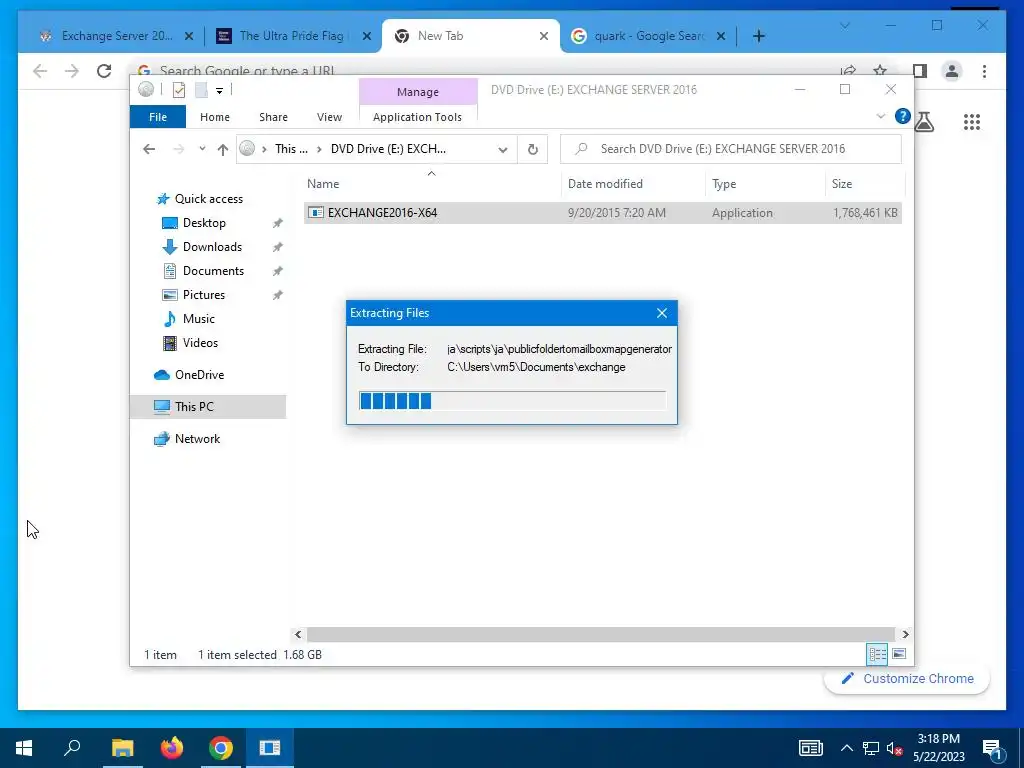The width and height of the screenshot is (1024, 768).
Task: Open notification center in system tray
Action: (x=992, y=748)
